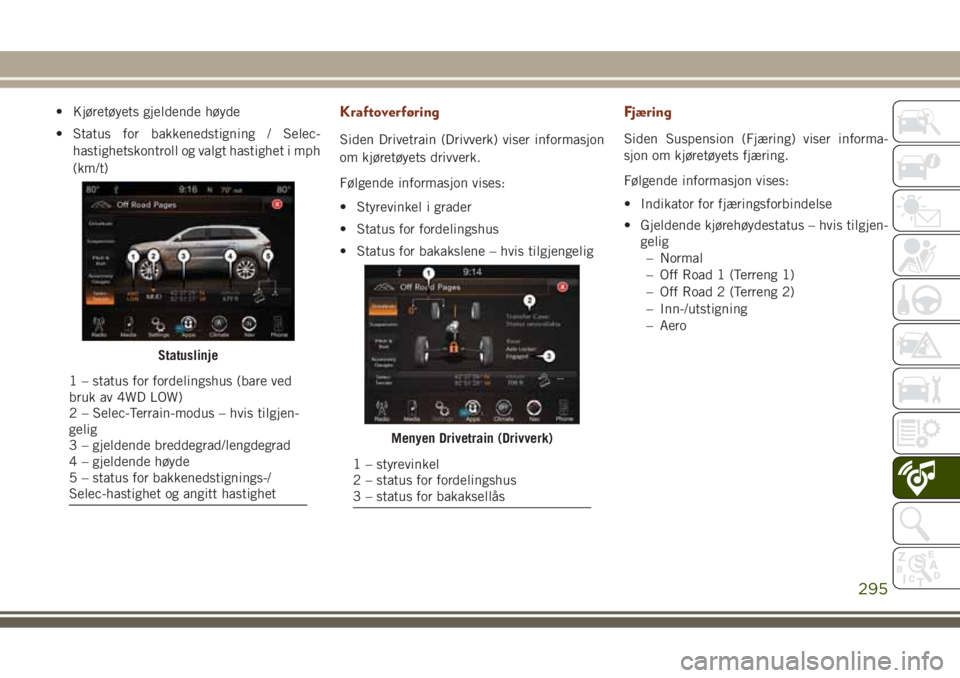Select Drivetrain side tab in Statuslinje screen
Viewport: 960px width, 678px height.
click(x=100, y=224)
